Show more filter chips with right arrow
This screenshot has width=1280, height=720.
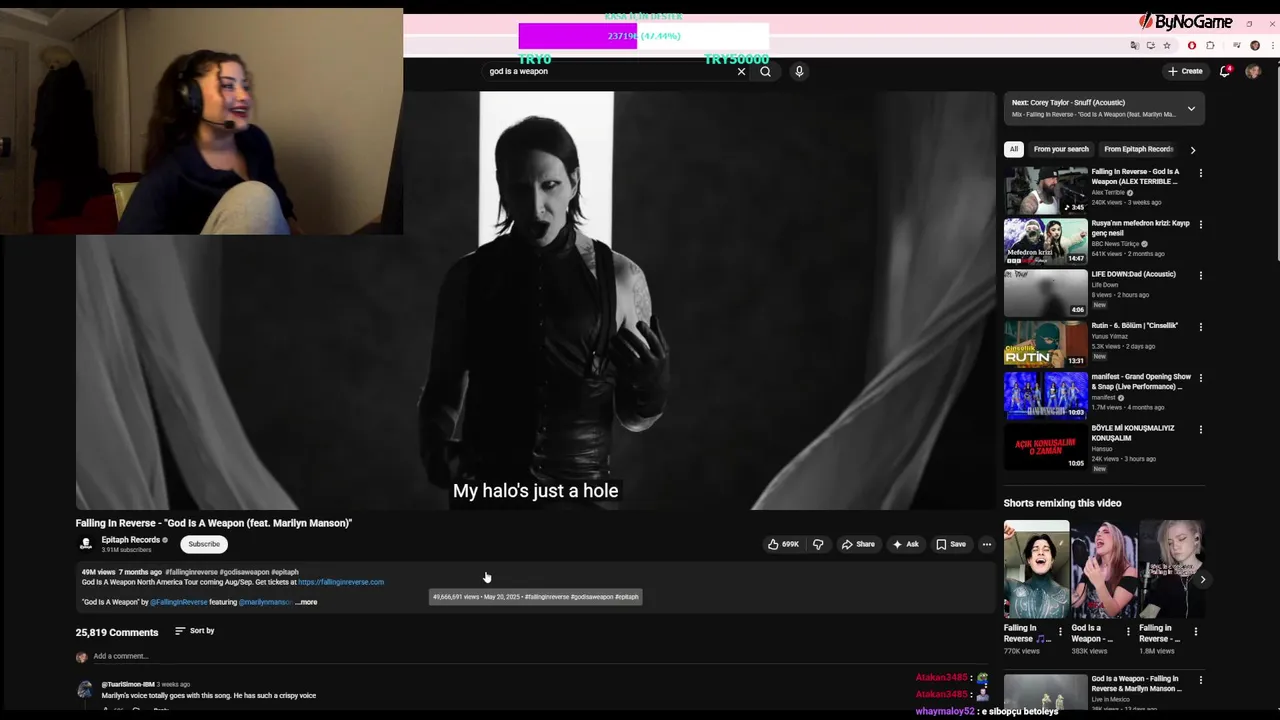pos(1192,150)
